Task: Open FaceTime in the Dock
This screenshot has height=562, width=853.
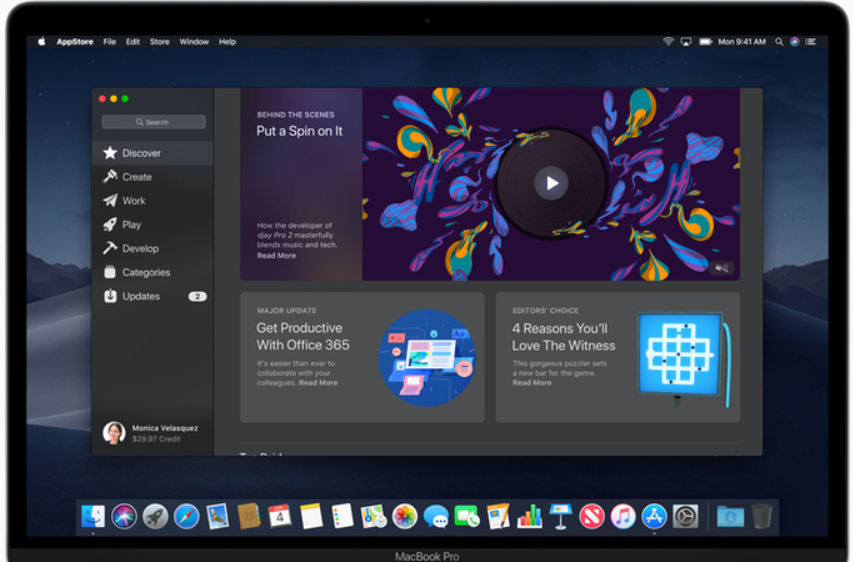Action: click(467, 516)
